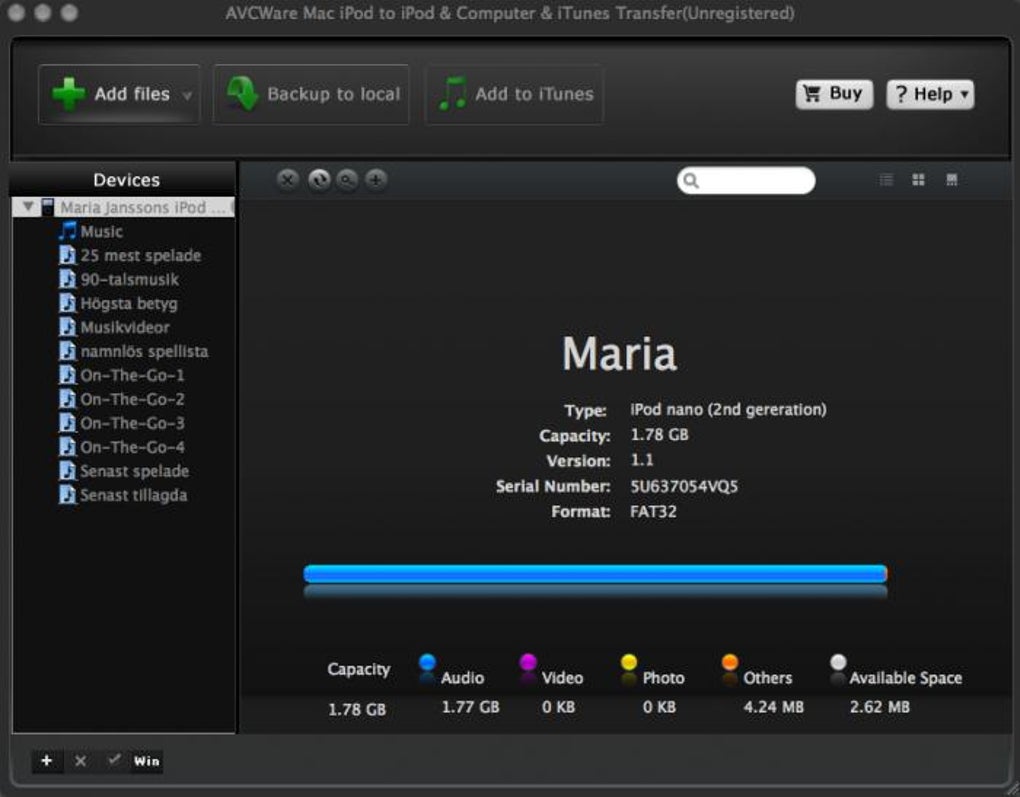Click the playlist icon beside Musikvideor
The height and width of the screenshot is (797, 1020).
tap(67, 327)
